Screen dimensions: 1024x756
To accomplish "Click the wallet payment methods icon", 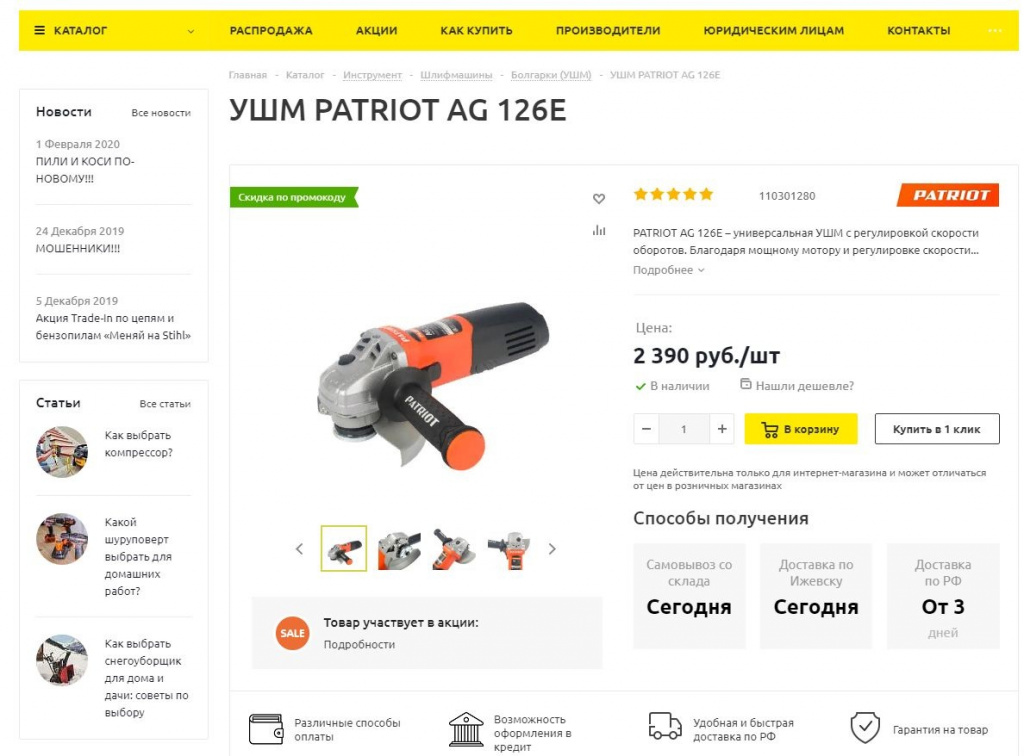I will click(266, 729).
